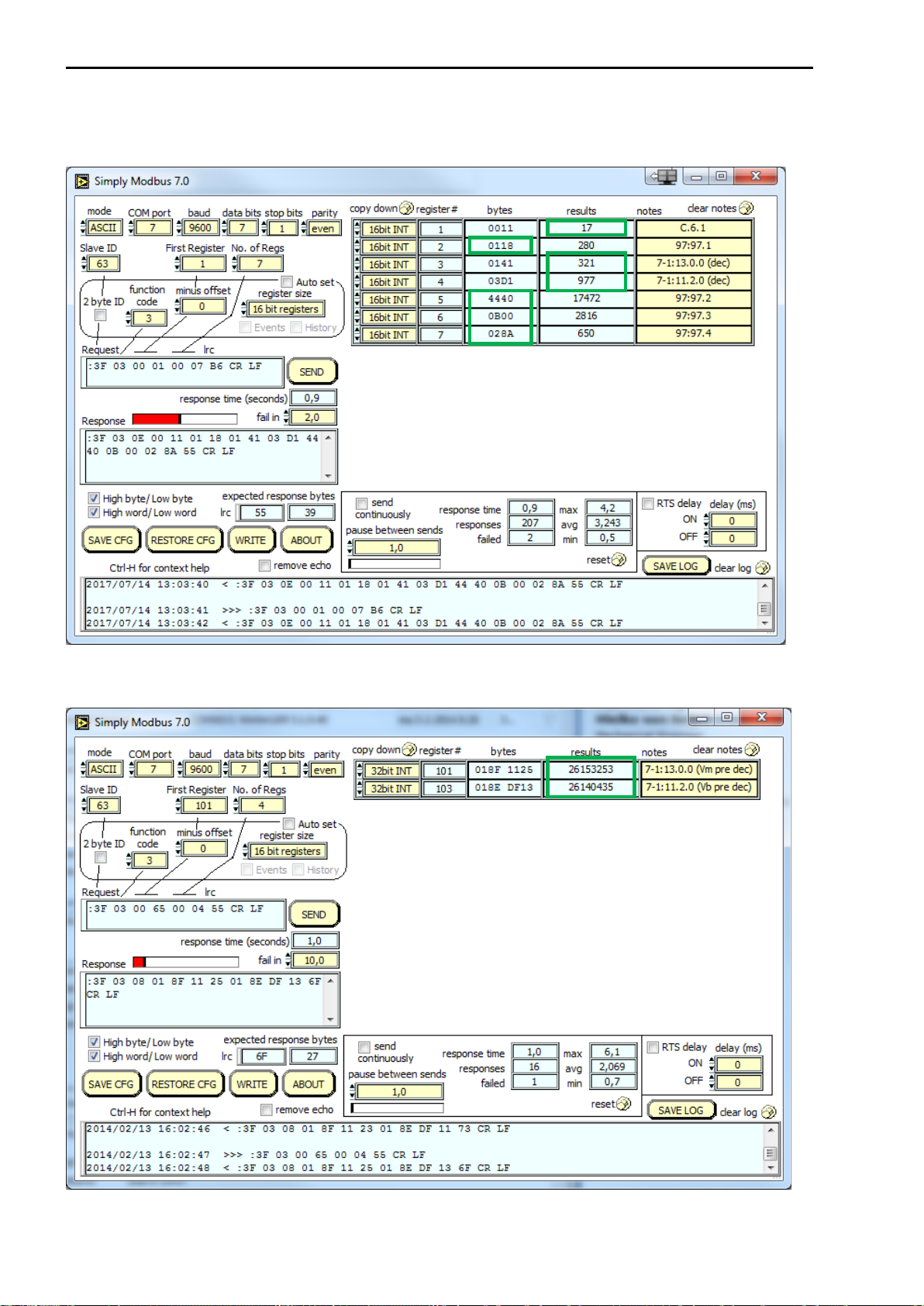
Task: Click WRITE button in upper window
Action: click(250, 540)
